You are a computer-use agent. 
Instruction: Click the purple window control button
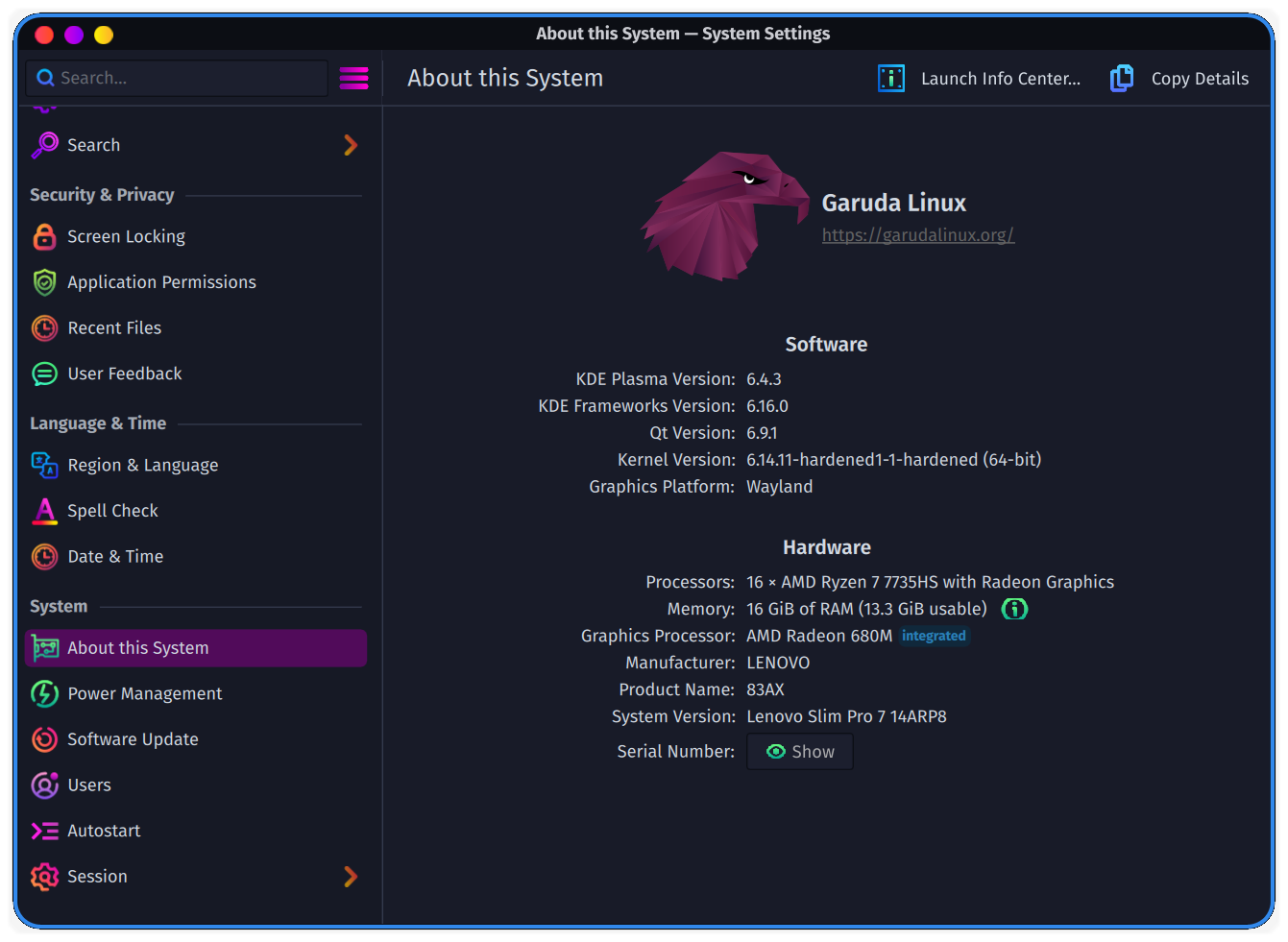pos(74,35)
